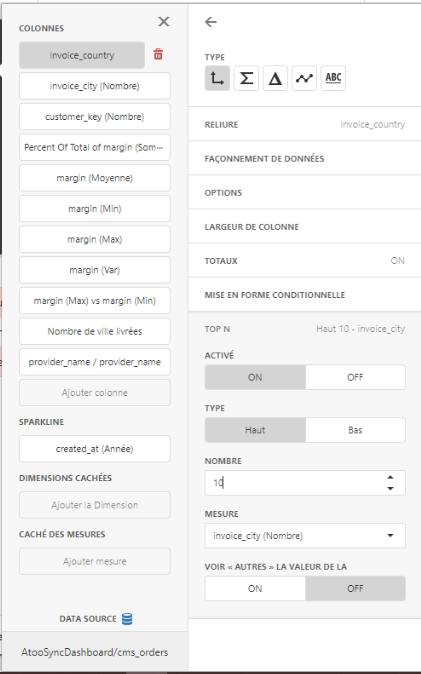
Task: Select the Sigma measure type icon
Action: [x=246, y=78]
